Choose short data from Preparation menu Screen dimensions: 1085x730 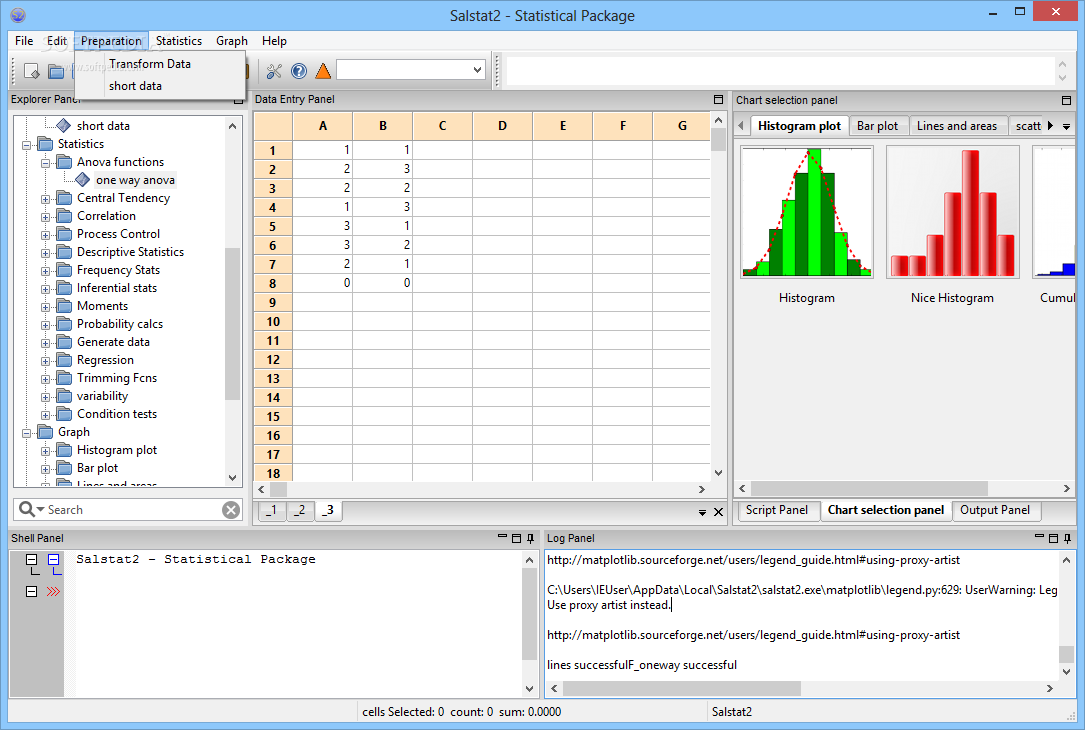(135, 86)
